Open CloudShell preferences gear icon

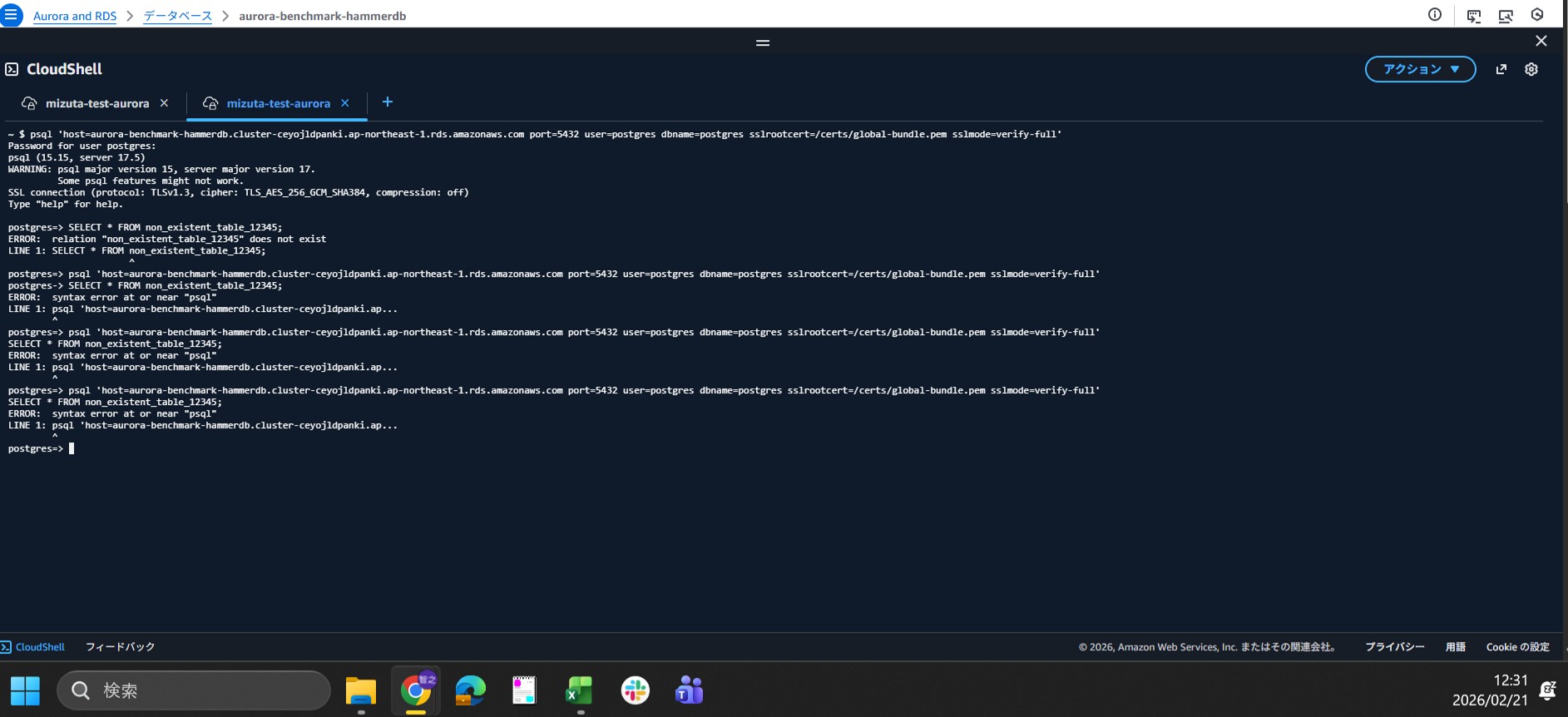1531,69
